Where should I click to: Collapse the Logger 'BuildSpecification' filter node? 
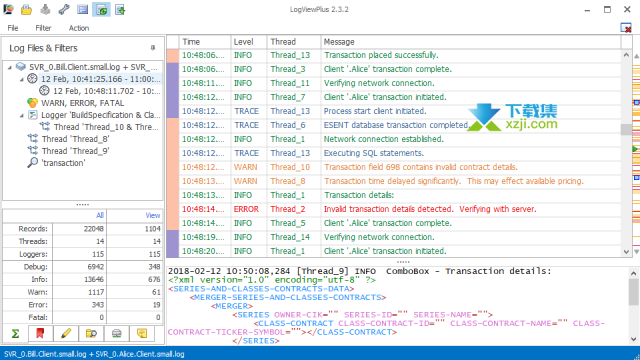(x=22, y=116)
